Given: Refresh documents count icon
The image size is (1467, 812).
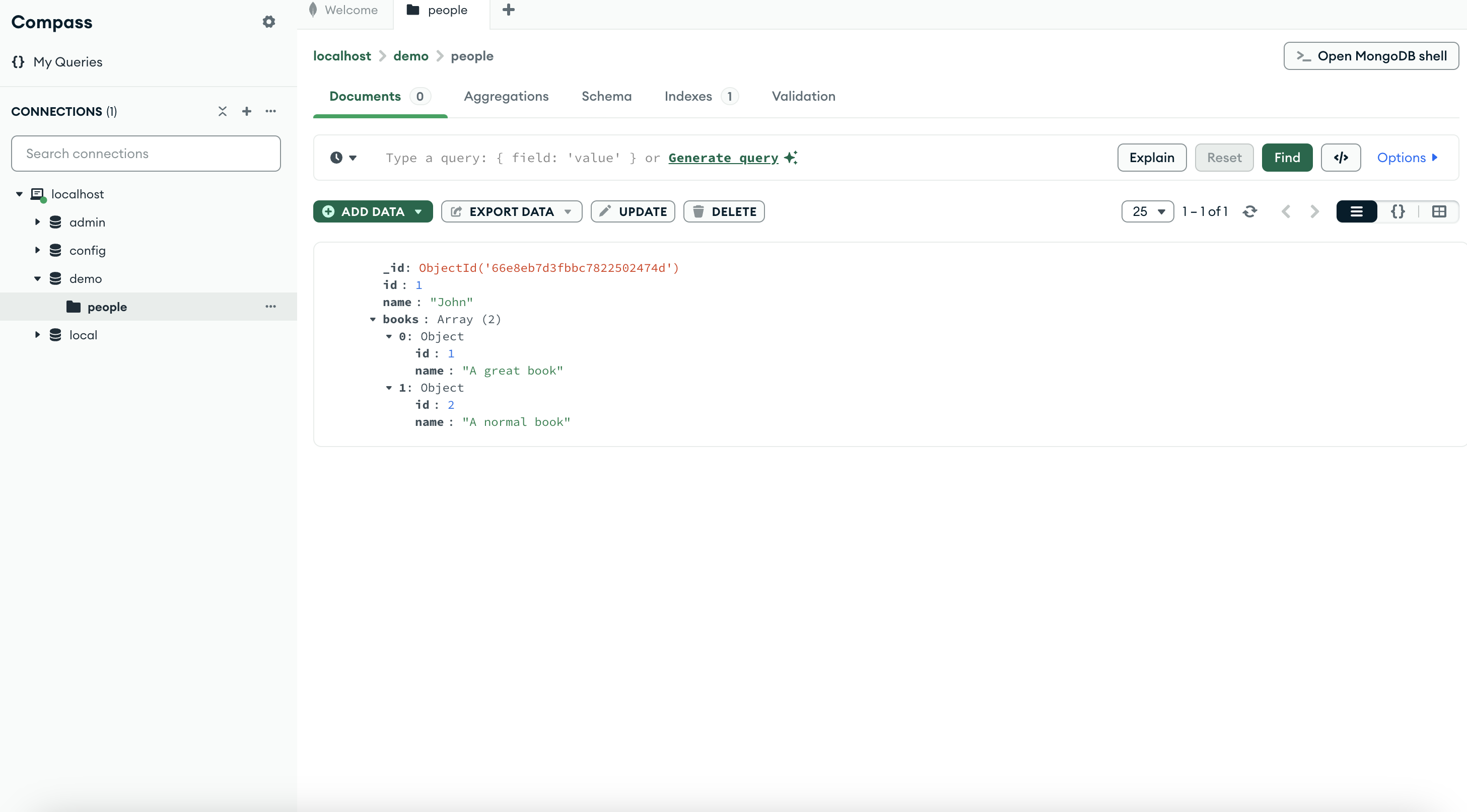Looking at the screenshot, I should 1250,212.
